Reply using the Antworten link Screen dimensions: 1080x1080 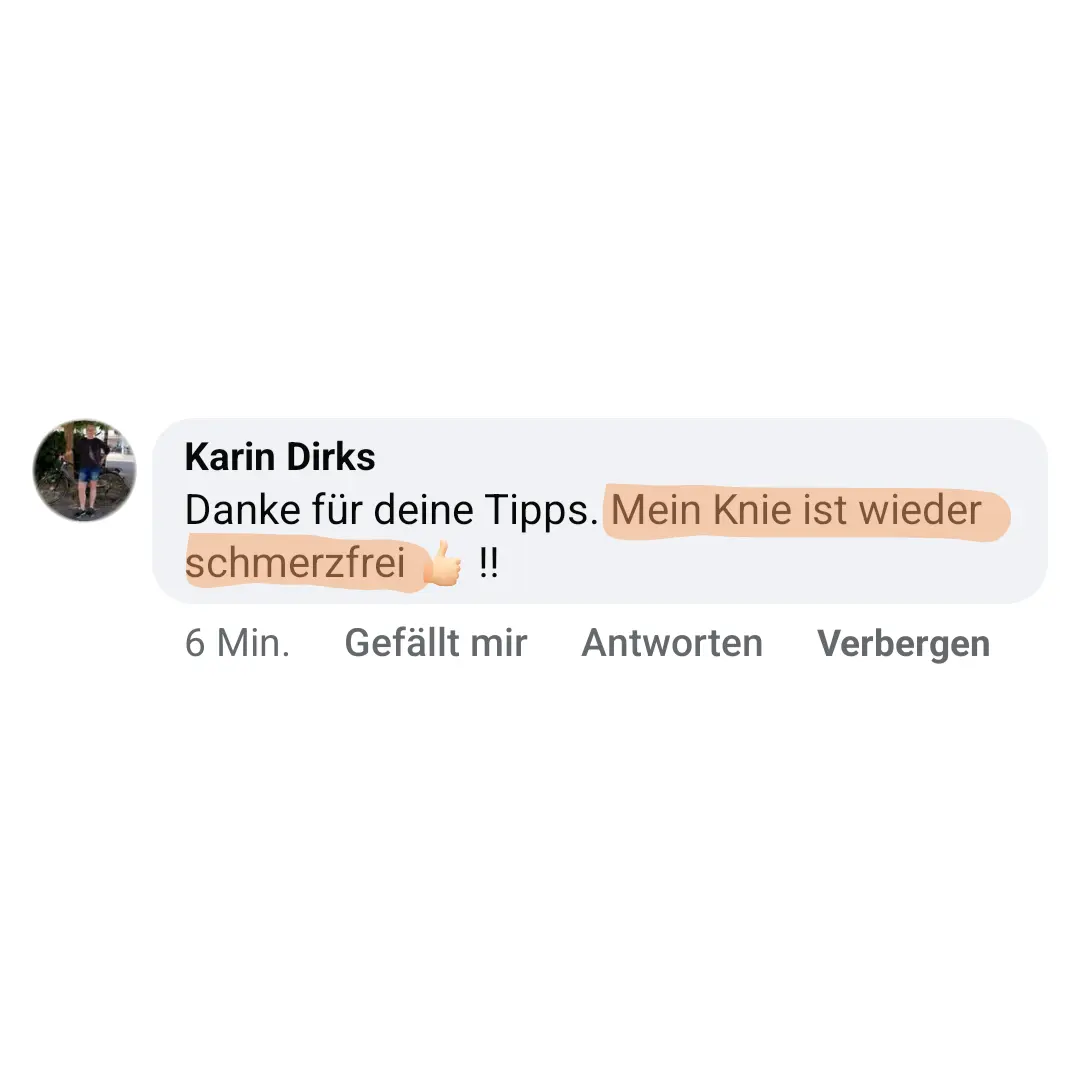[672, 643]
